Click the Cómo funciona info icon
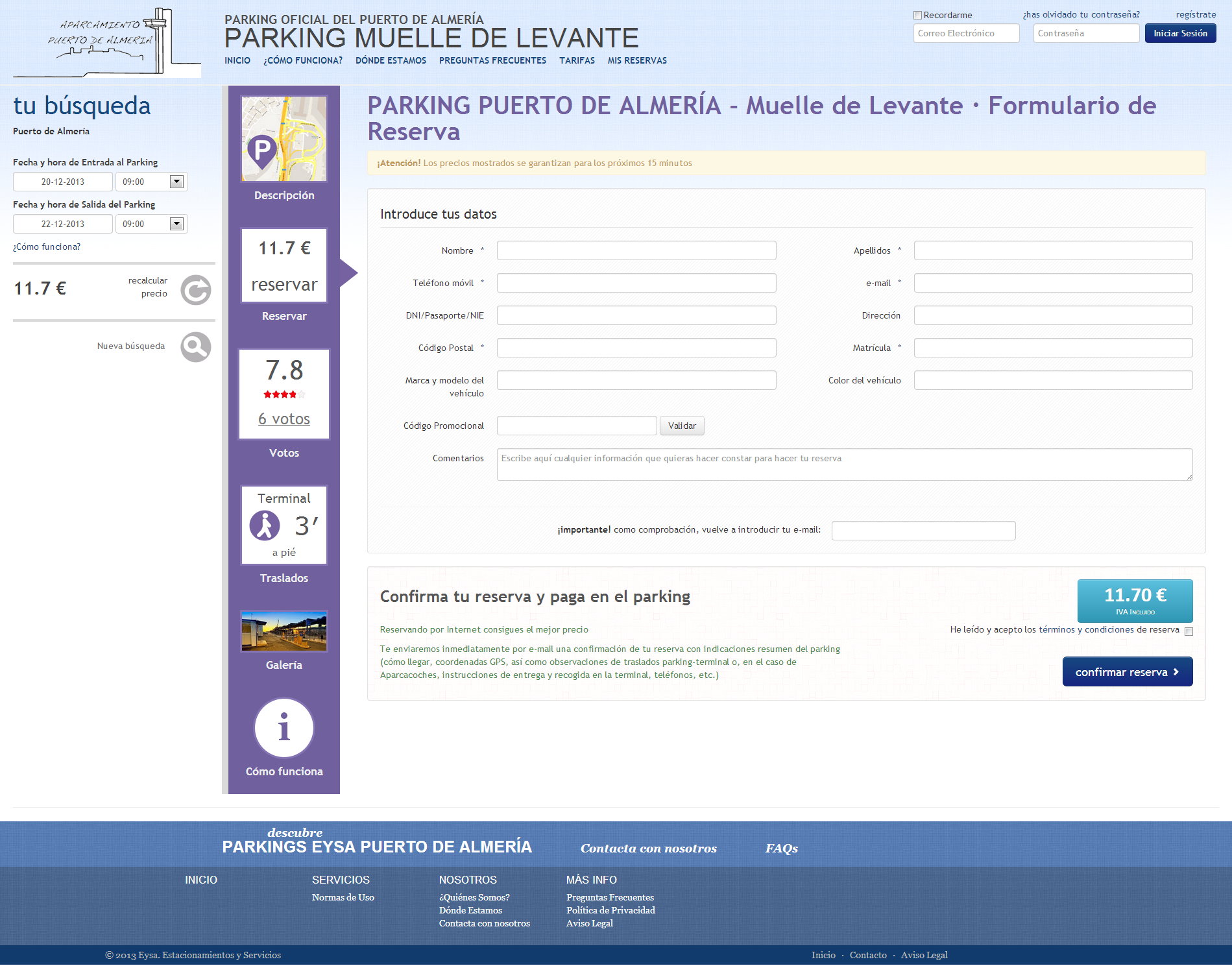 [x=284, y=728]
